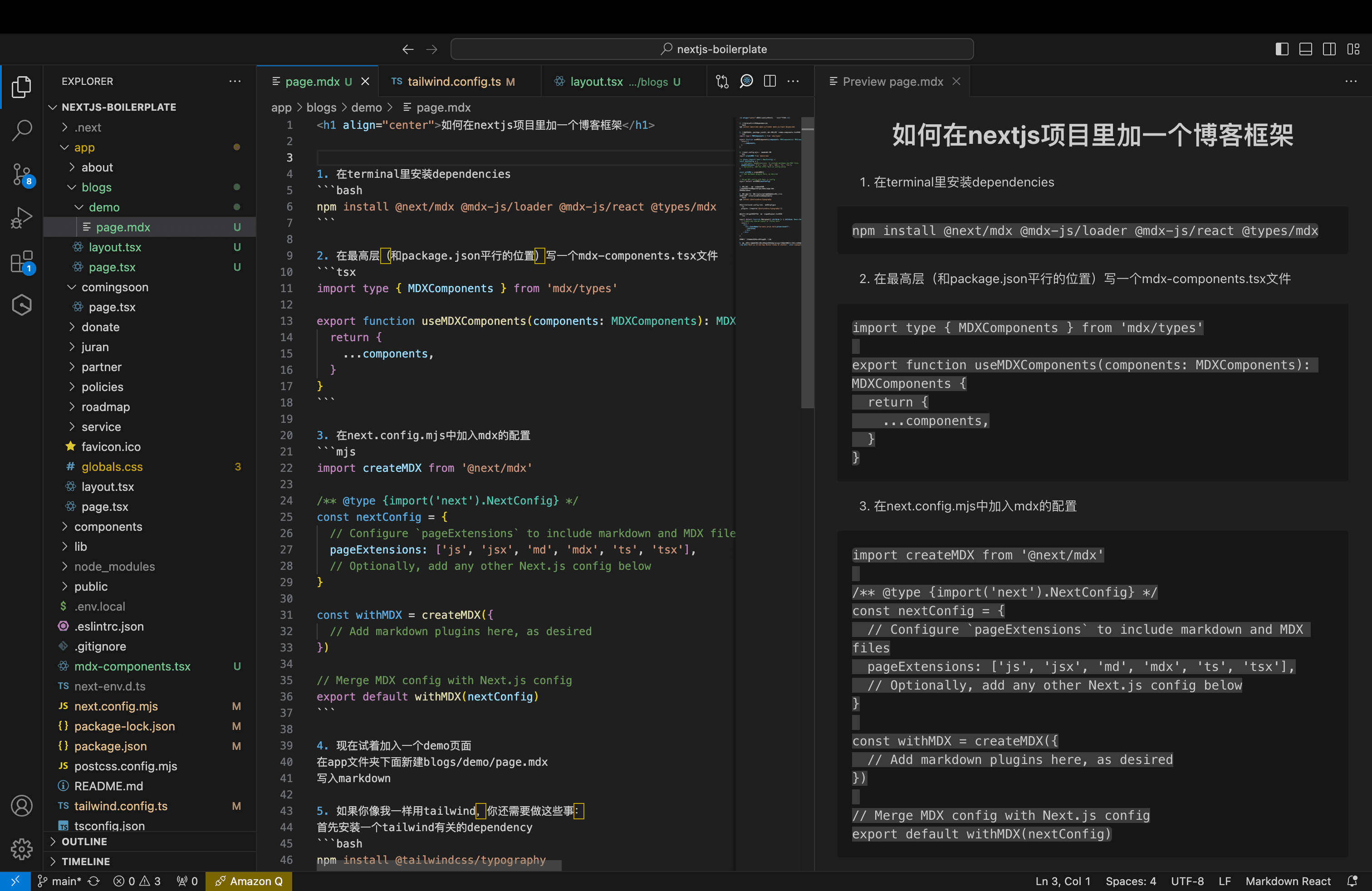The height and width of the screenshot is (891, 1372).
Task: Collapse the app folder
Action: [x=150, y=147]
